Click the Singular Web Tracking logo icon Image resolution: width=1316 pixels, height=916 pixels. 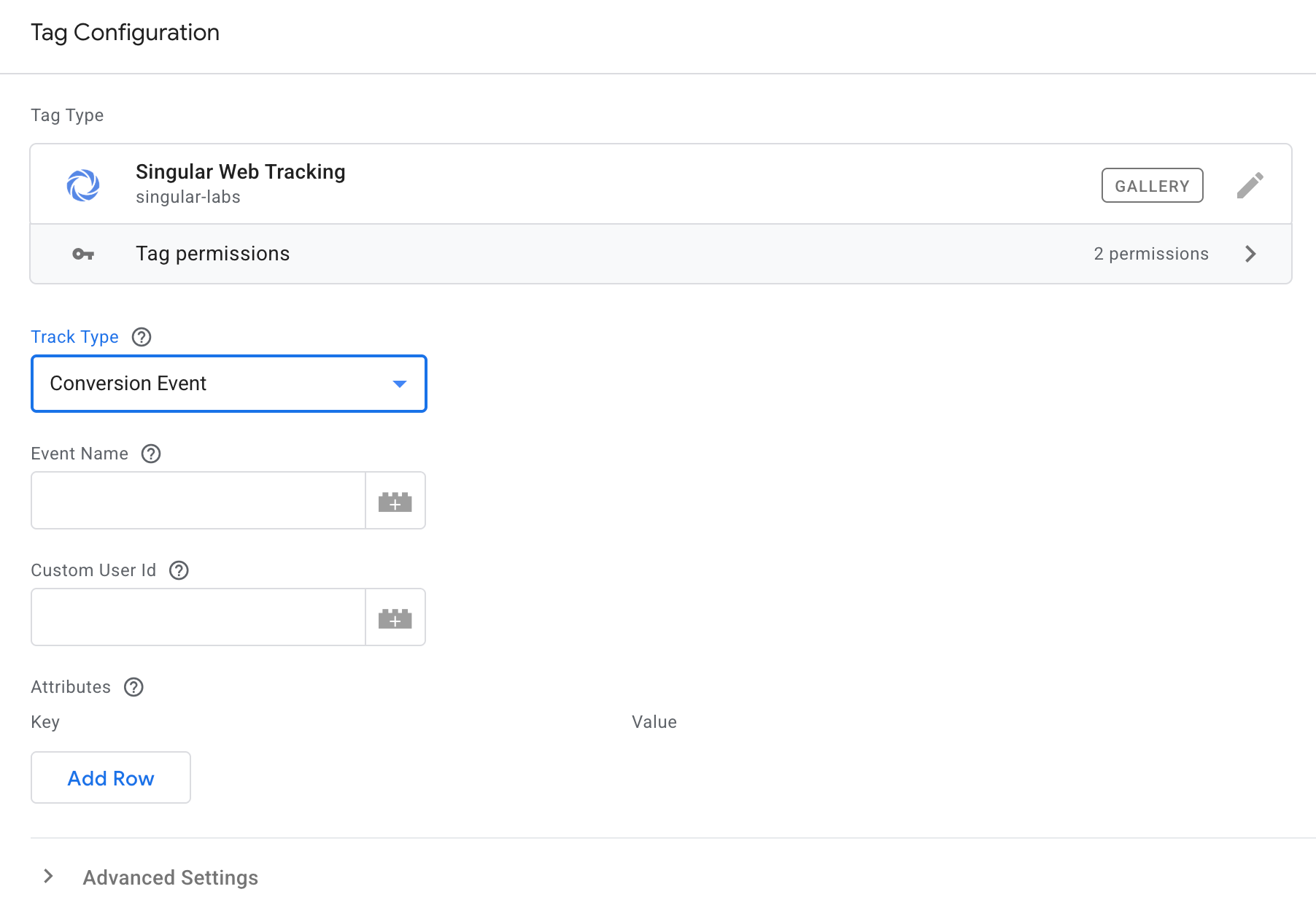[x=83, y=185]
